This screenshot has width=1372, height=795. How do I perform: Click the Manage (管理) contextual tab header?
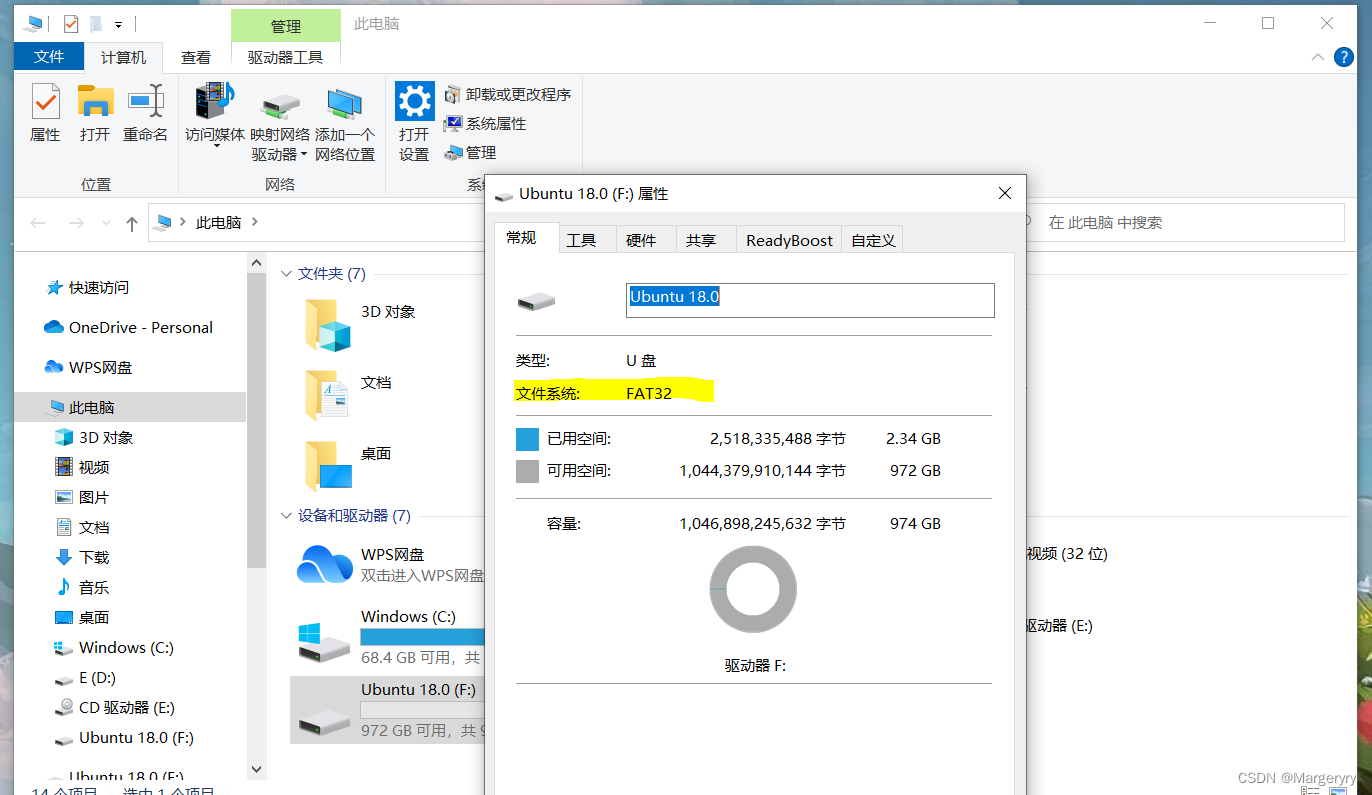tap(285, 26)
